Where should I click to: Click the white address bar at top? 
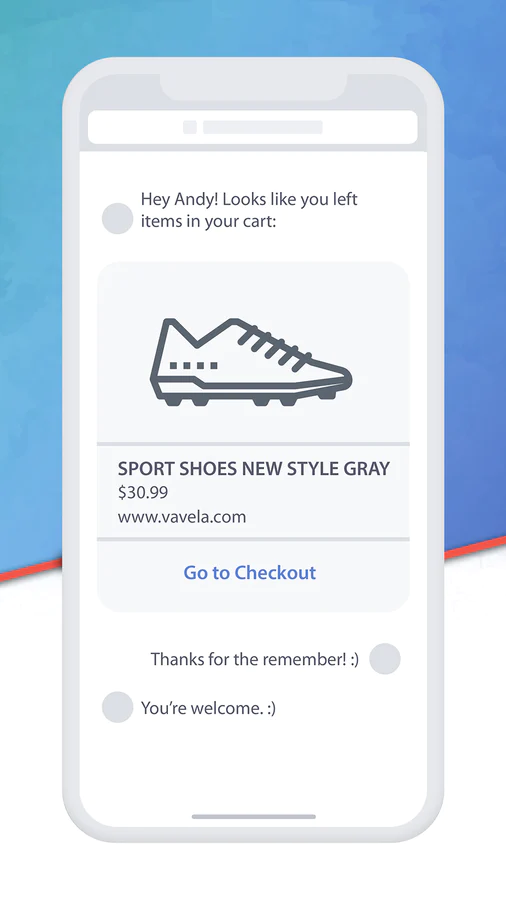pyautogui.click(x=252, y=127)
